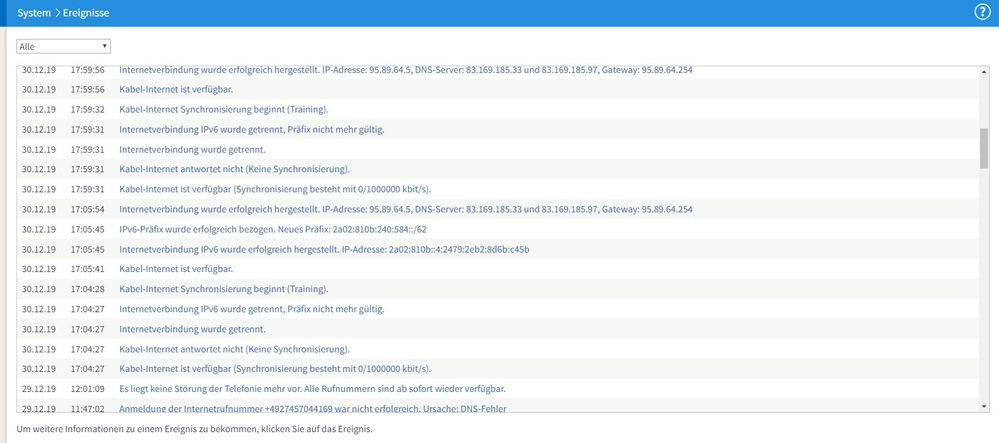Select the 17:04:27 Keine Synchronisierung event
This screenshot has height=443, width=999.
click(498, 349)
